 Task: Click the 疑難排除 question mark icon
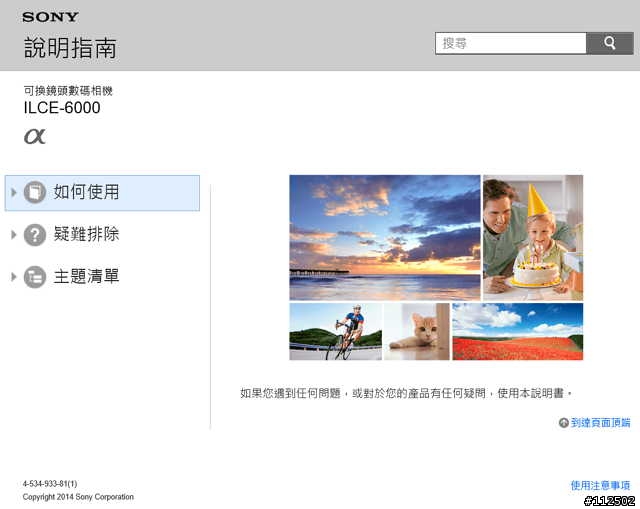pos(35,235)
